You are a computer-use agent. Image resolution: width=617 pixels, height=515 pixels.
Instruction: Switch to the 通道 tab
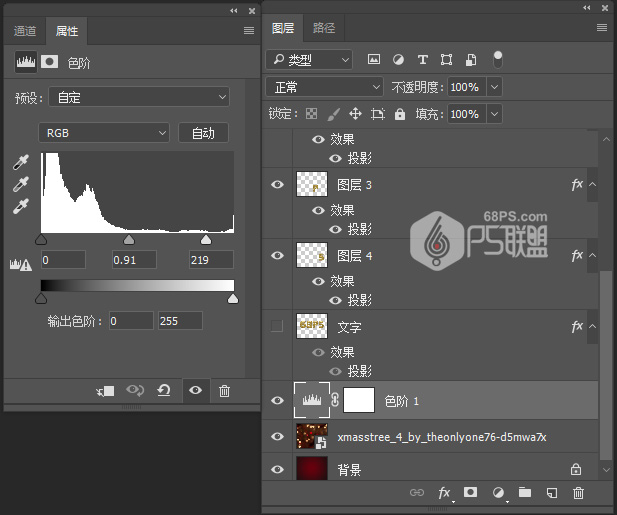(x=25, y=31)
